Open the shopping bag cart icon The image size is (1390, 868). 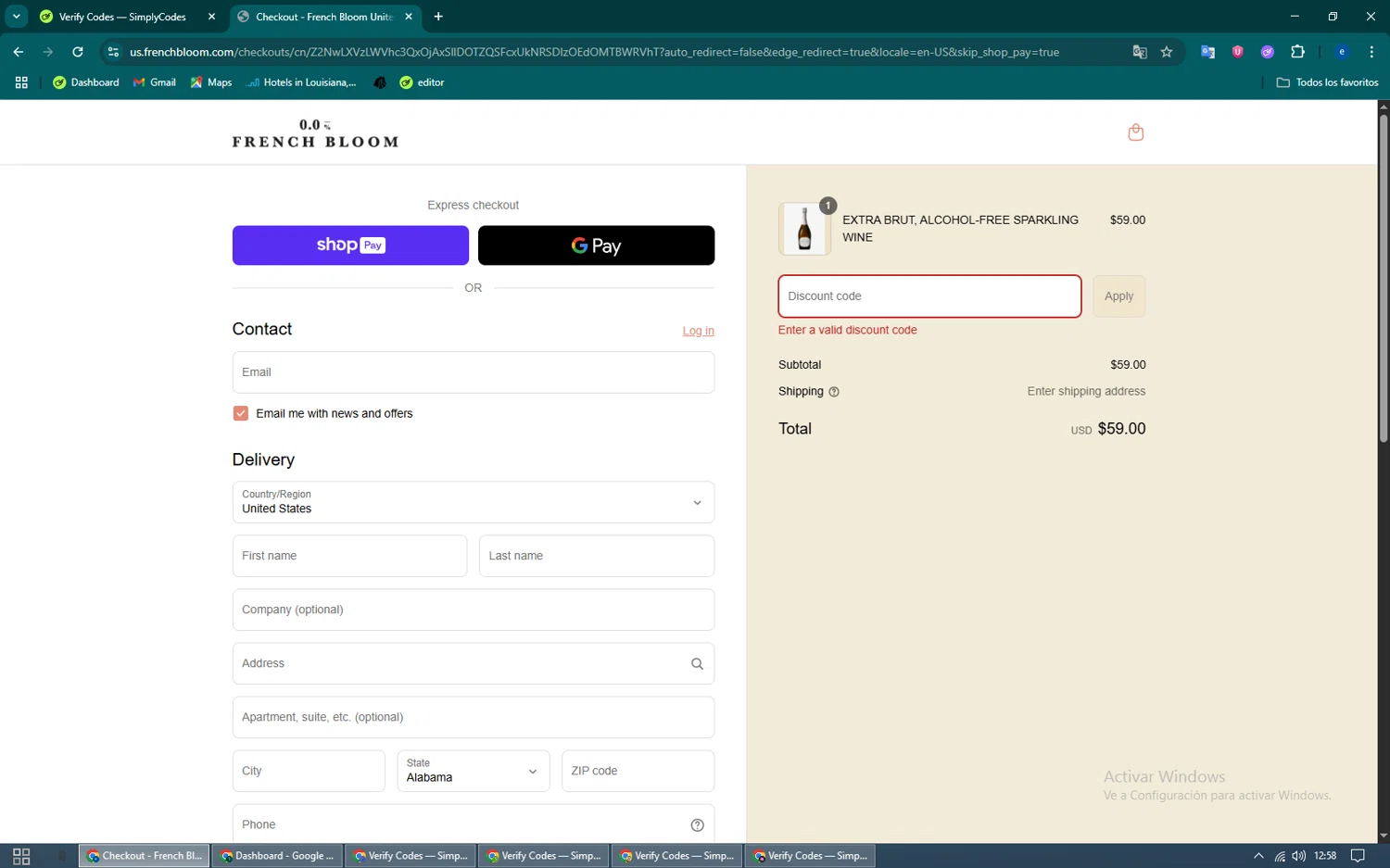(x=1135, y=132)
